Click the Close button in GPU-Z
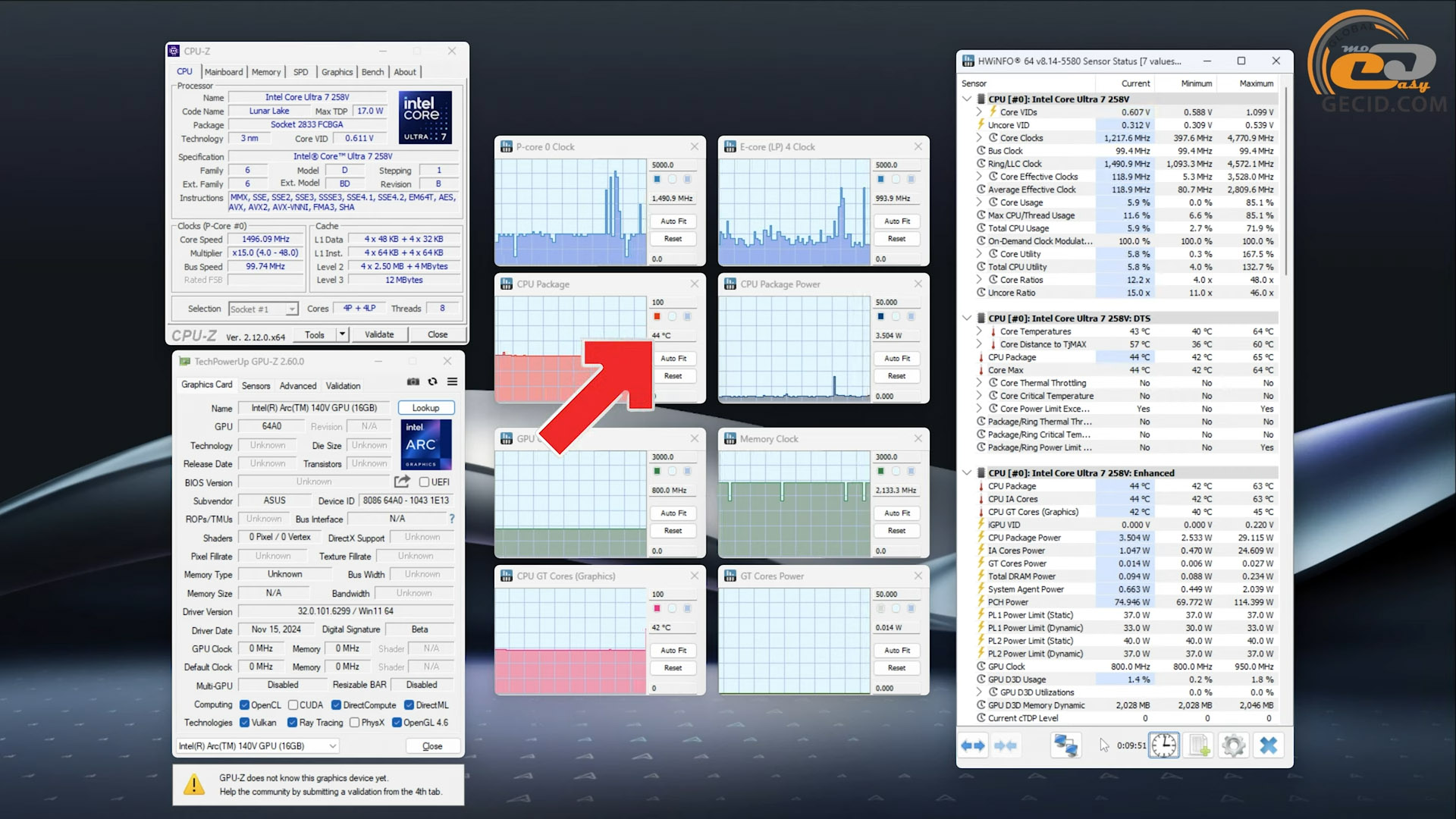Viewport: 1456px width, 819px height. click(432, 746)
